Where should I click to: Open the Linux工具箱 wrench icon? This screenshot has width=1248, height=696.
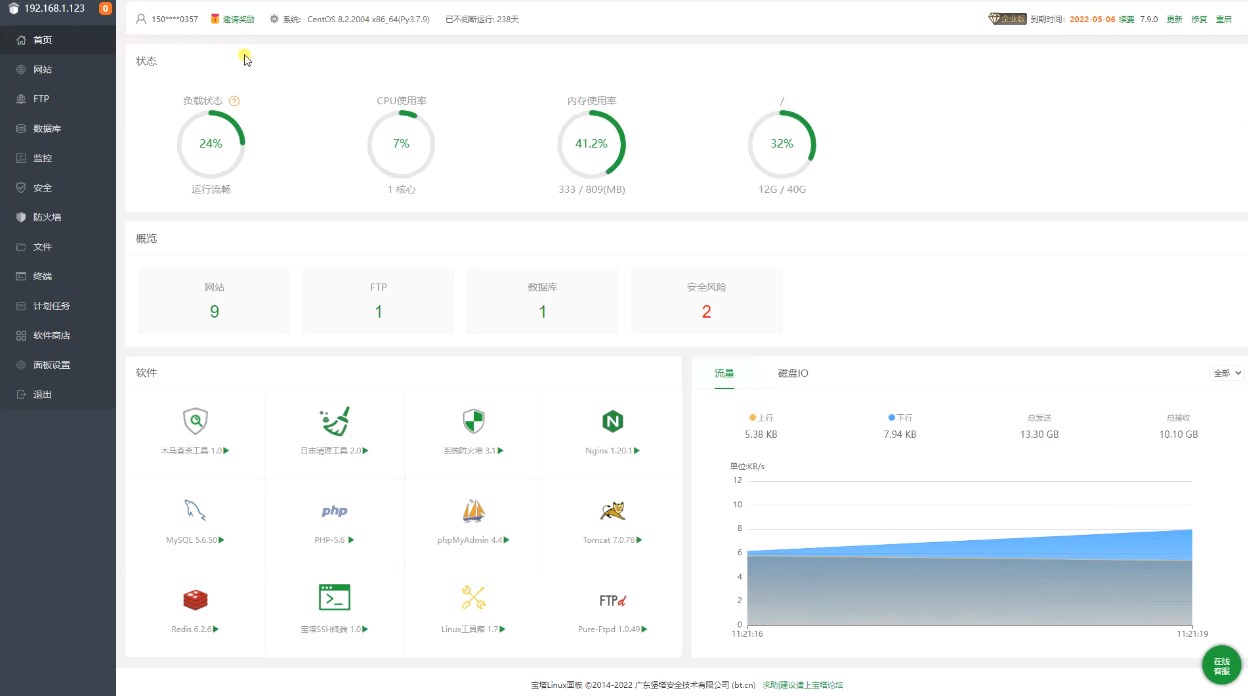click(474, 598)
